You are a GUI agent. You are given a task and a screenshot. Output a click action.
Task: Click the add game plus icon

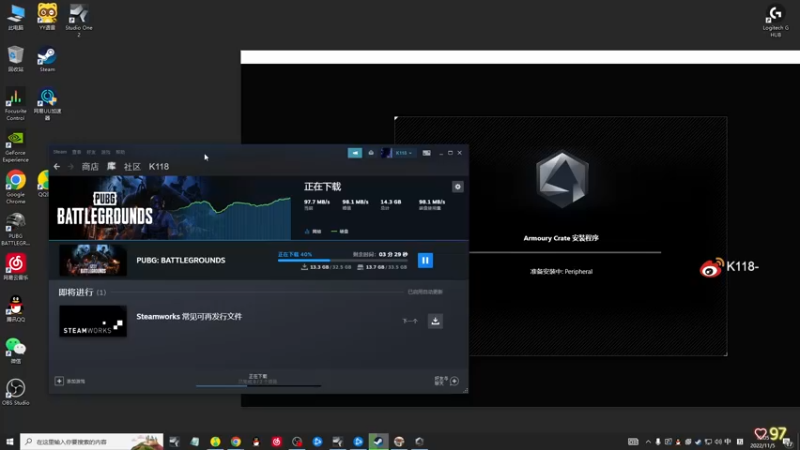59,381
